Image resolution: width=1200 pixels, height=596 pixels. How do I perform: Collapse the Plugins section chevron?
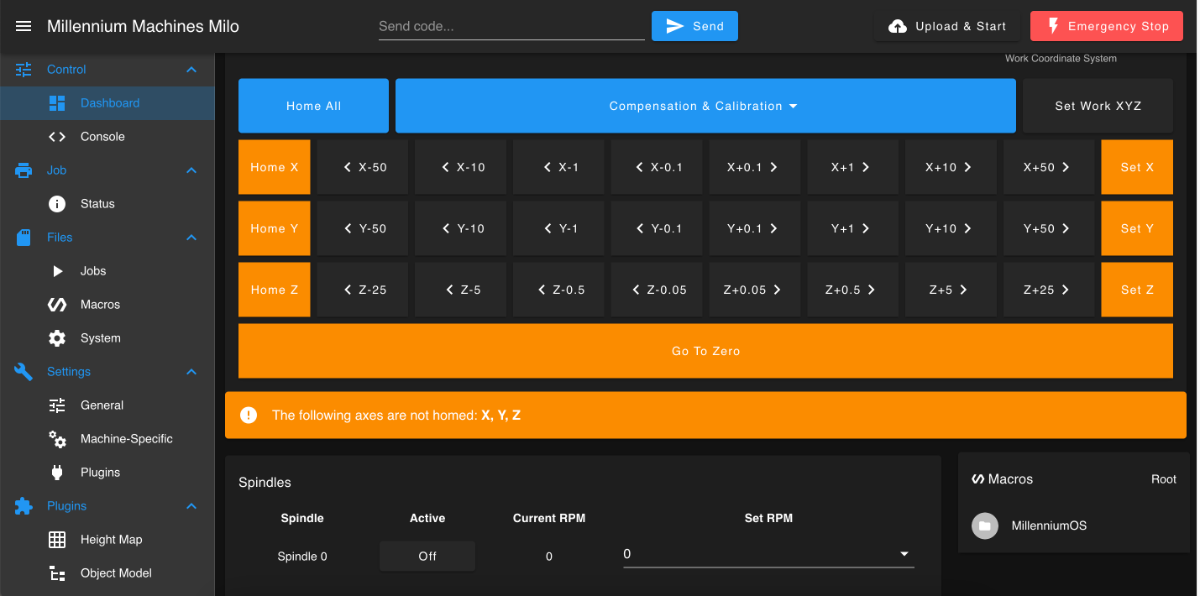(191, 506)
